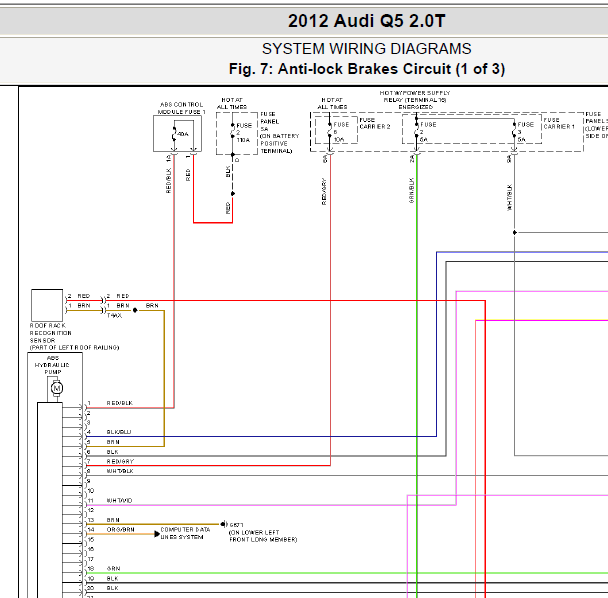This screenshot has width=608, height=598.
Task: Select "BLK/BLU" wire label at pin 4
Action: tap(119, 432)
